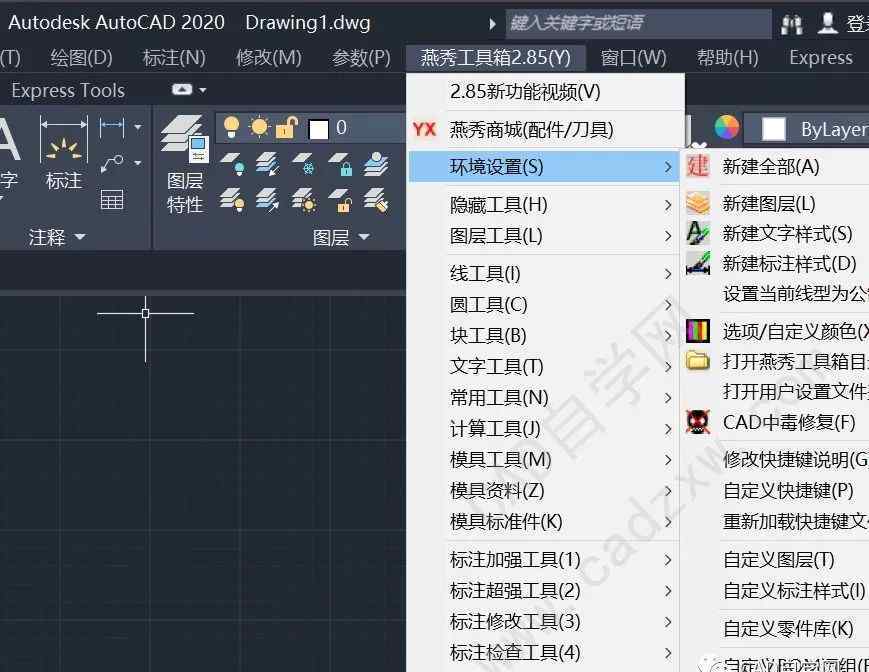The width and height of the screenshot is (869, 672).
Task: Click the layer unisolate icon with up-right arrow
Action: click(x=268, y=200)
